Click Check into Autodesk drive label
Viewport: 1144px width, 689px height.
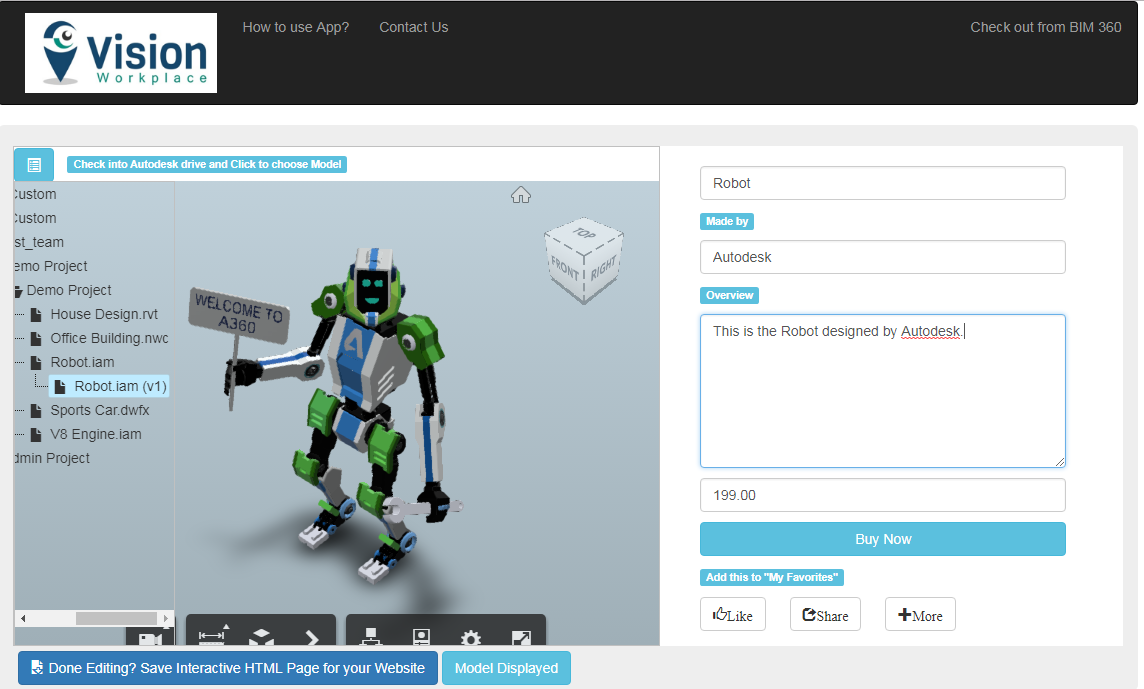click(x=207, y=164)
